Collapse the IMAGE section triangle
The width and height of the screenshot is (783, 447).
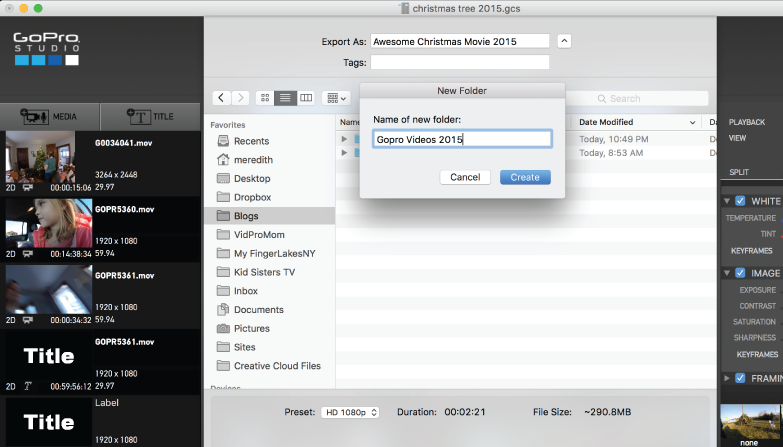pyautogui.click(x=727, y=273)
